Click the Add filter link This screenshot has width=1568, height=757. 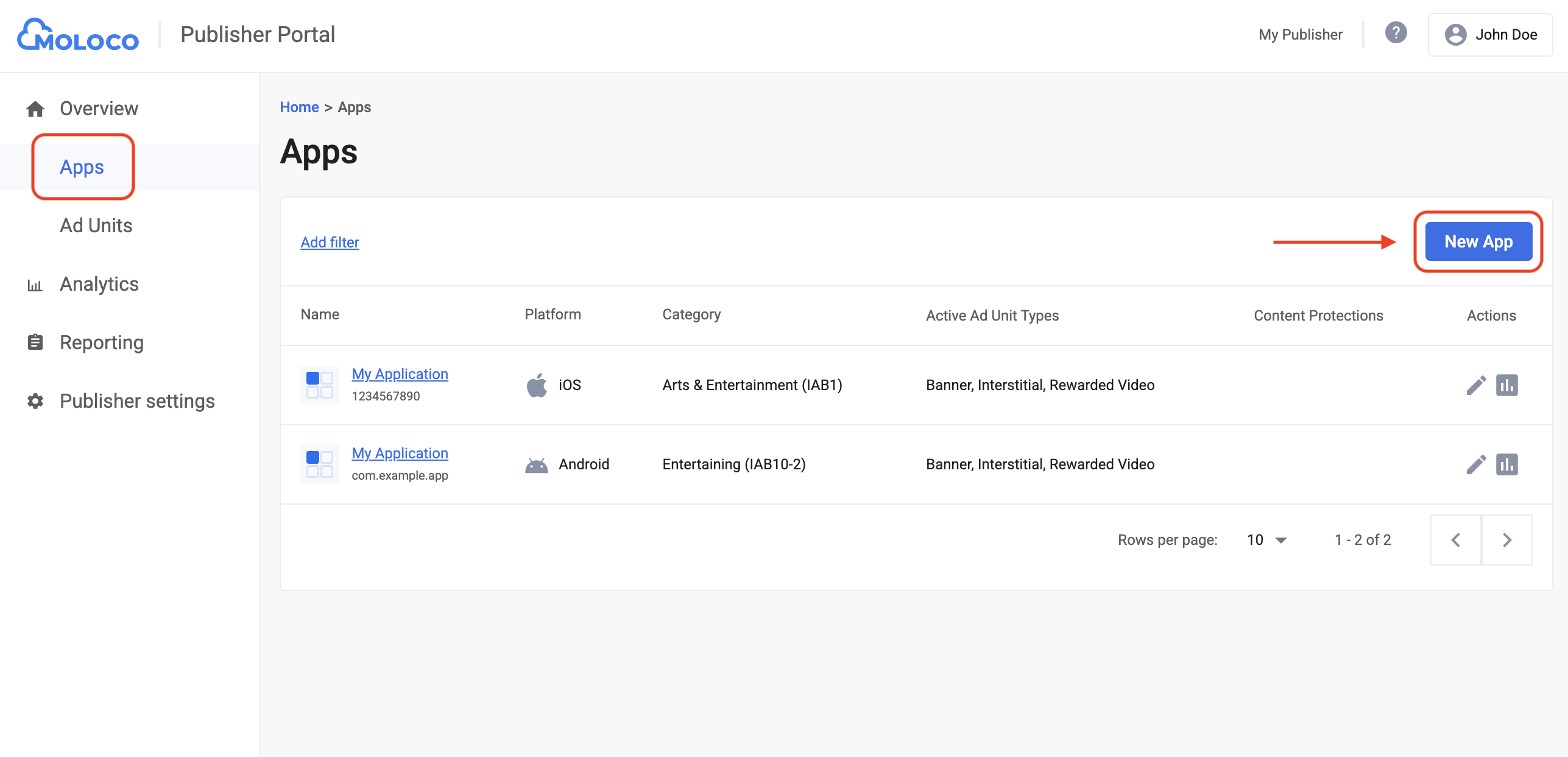[330, 243]
